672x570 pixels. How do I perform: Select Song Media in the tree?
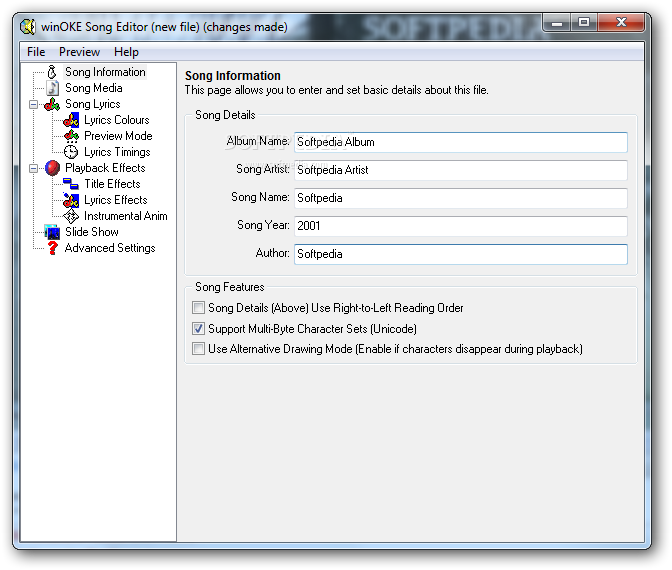click(x=94, y=88)
